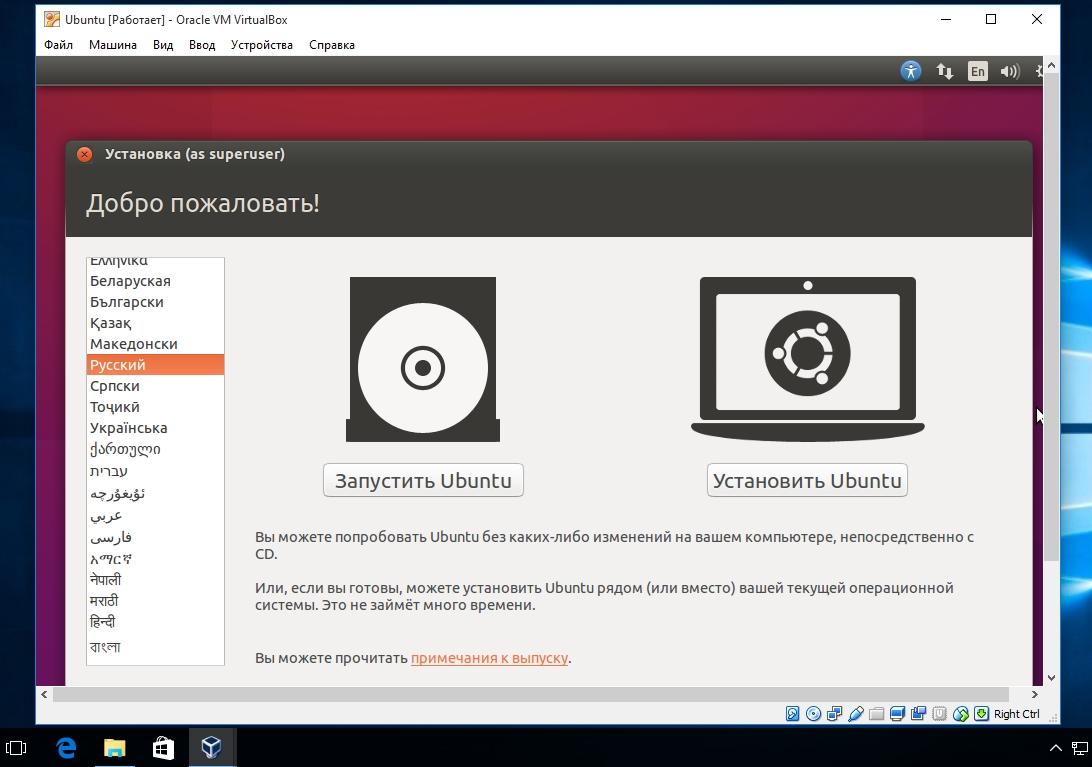The width and height of the screenshot is (1092, 767).
Task: Click the CD disc image above Запустить Ubuntu
Action: (423, 359)
